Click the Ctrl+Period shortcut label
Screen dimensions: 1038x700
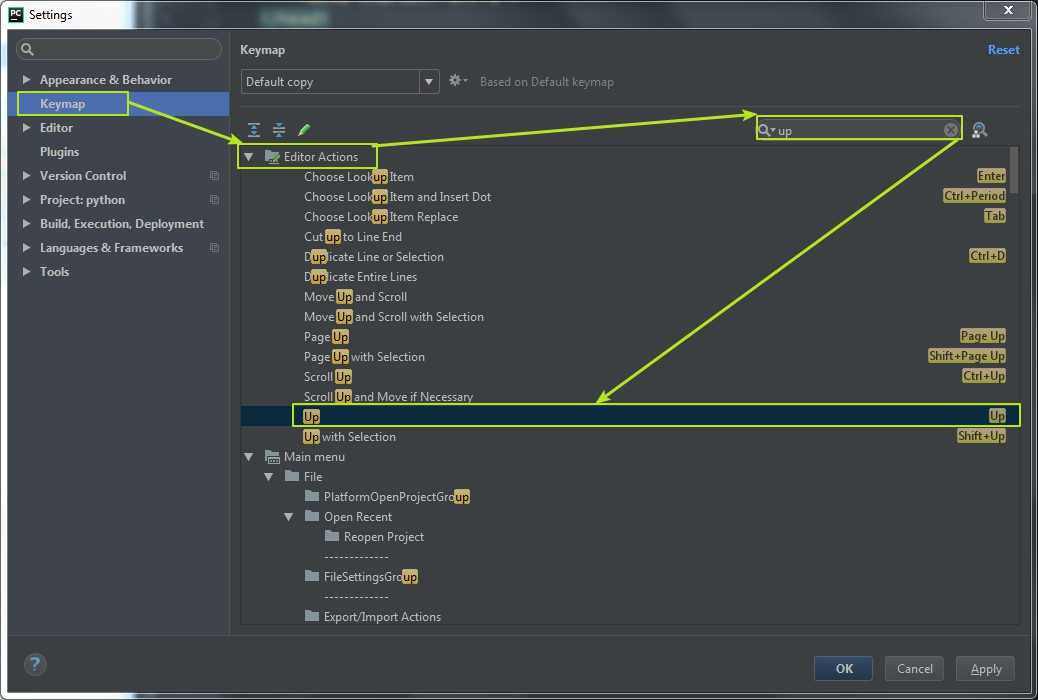974,195
